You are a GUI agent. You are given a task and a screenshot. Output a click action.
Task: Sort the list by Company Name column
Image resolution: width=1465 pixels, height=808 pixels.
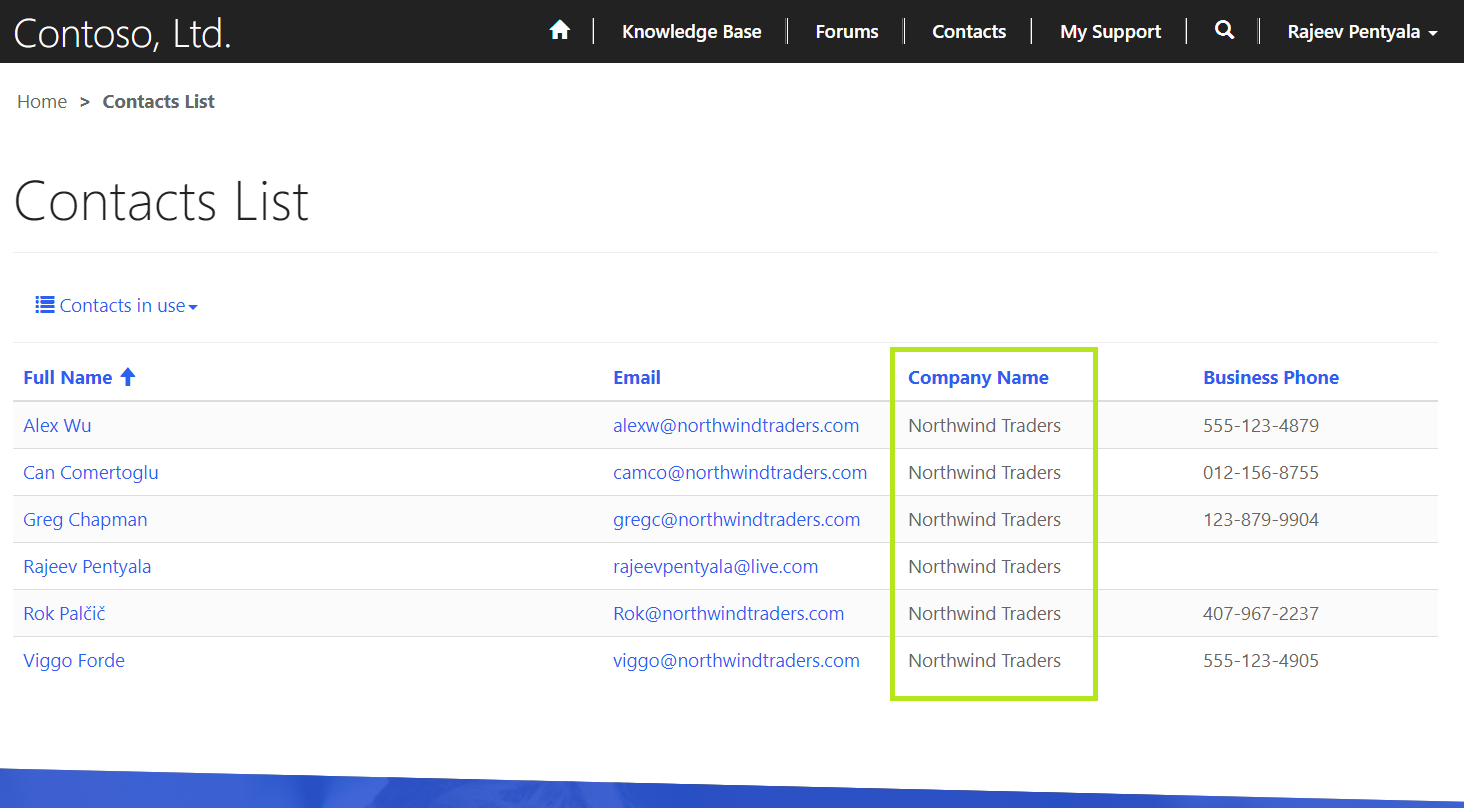pos(978,377)
